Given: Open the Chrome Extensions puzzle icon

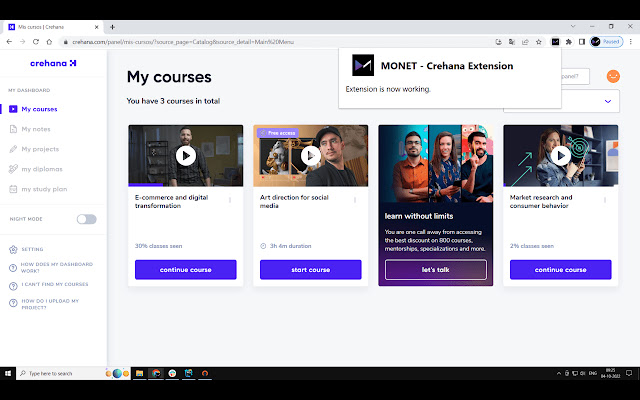Looking at the screenshot, I should [569, 42].
